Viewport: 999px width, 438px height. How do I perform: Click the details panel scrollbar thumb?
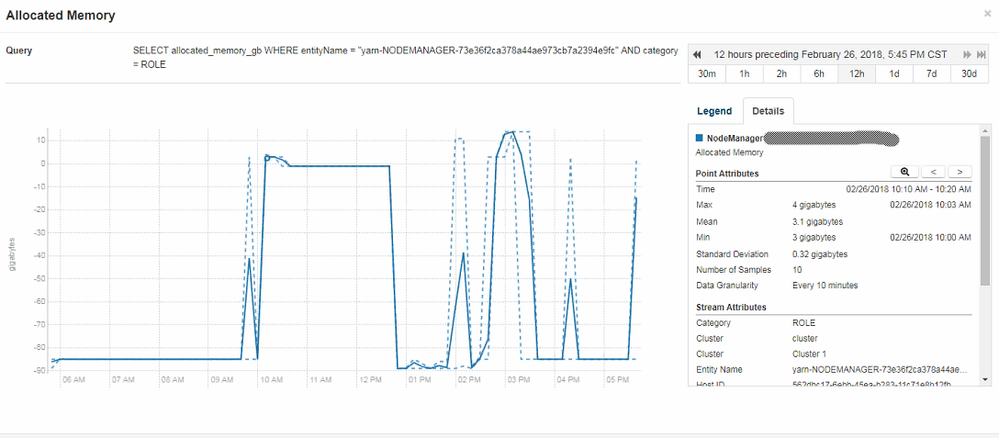(986, 210)
